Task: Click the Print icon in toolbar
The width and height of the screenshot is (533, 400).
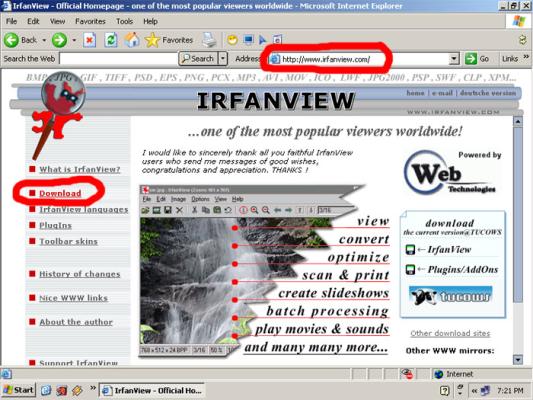Action: (x=209, y=40)
